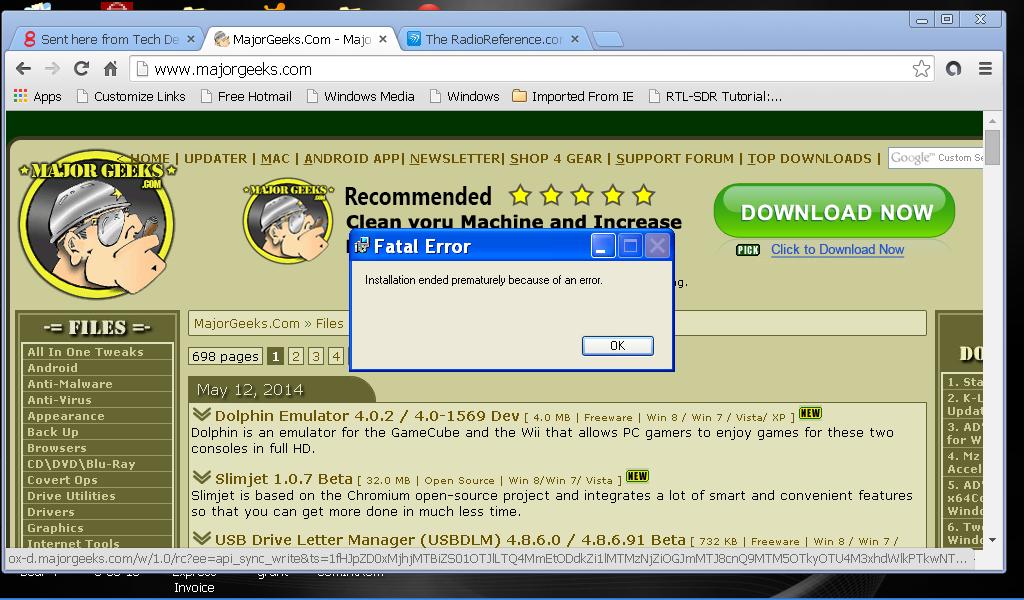Close the Sent here from Tech tab
1024x600 pixels.
(191, 39)
